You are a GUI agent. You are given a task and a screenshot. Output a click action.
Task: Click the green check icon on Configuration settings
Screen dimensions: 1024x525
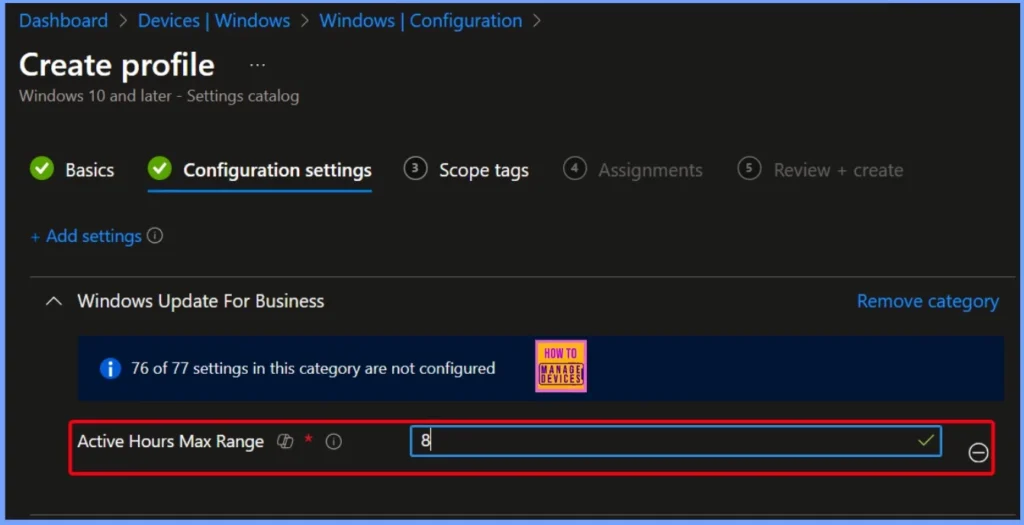159,168
